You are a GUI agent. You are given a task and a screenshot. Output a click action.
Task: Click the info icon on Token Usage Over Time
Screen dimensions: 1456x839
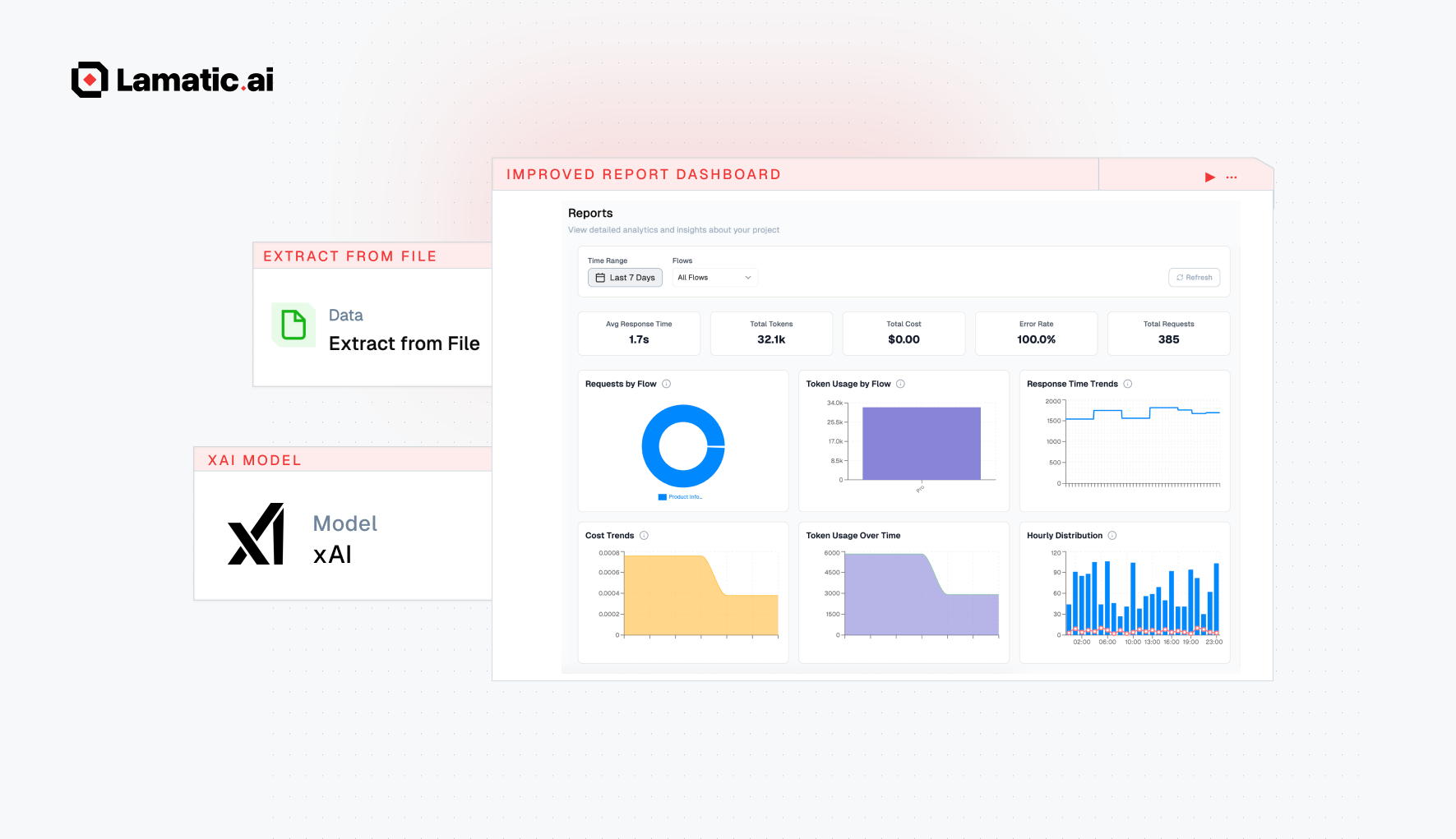[908, 535]
